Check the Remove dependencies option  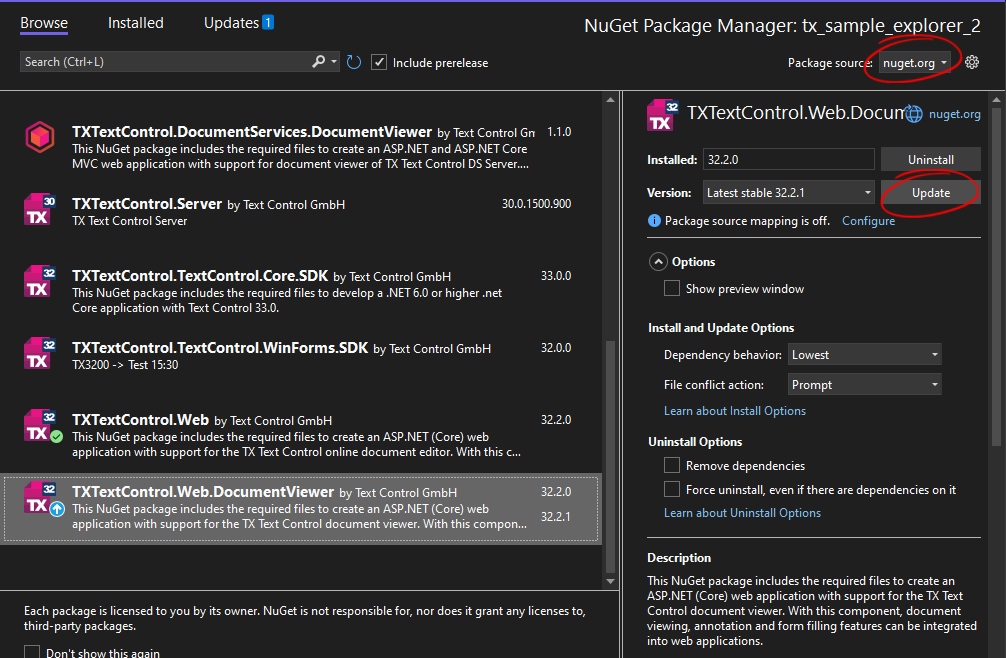coord(672,466)
